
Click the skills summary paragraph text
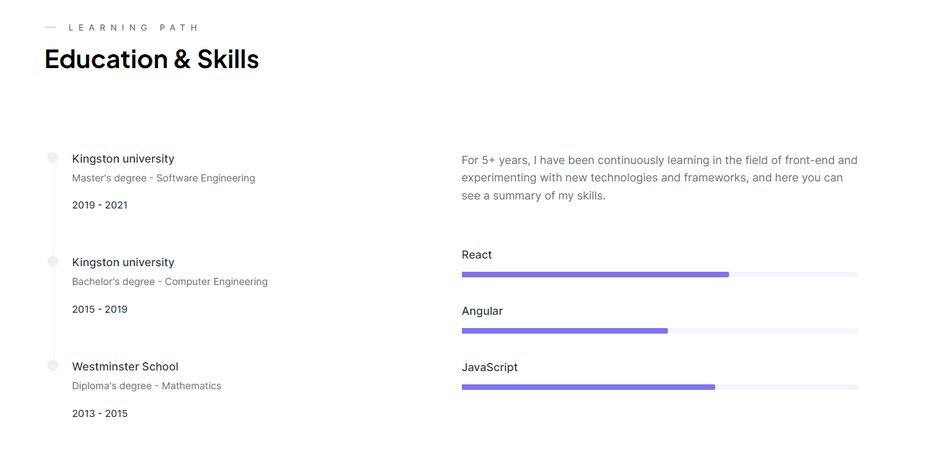[660, 178]
